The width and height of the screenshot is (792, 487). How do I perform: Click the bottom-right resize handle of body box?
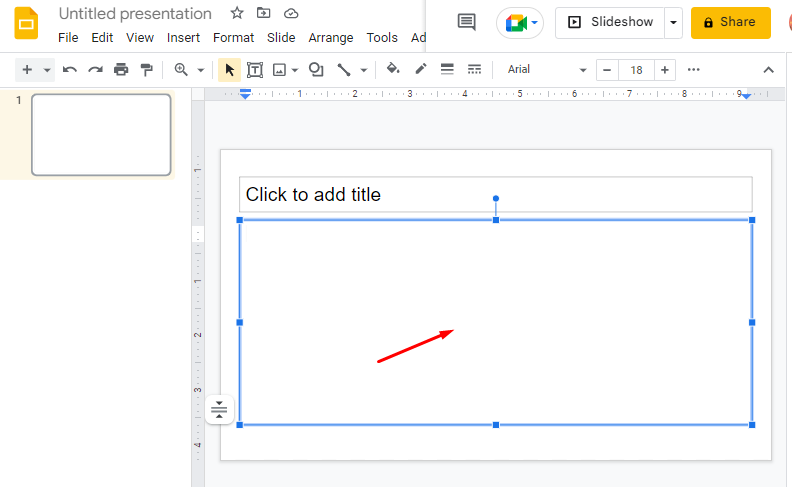(752, 425)
